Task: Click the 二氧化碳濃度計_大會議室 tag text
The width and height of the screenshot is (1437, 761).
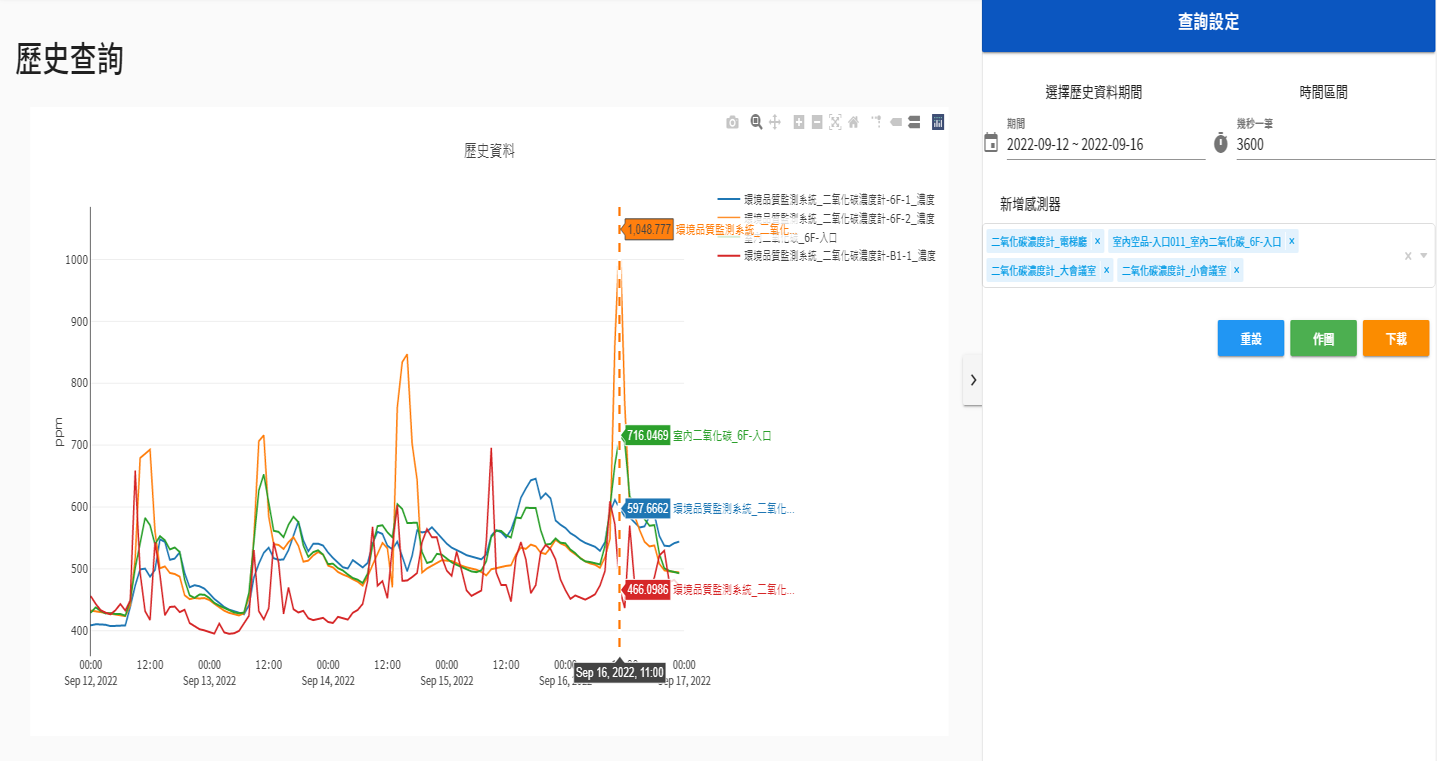Action: click(1043, 270)
